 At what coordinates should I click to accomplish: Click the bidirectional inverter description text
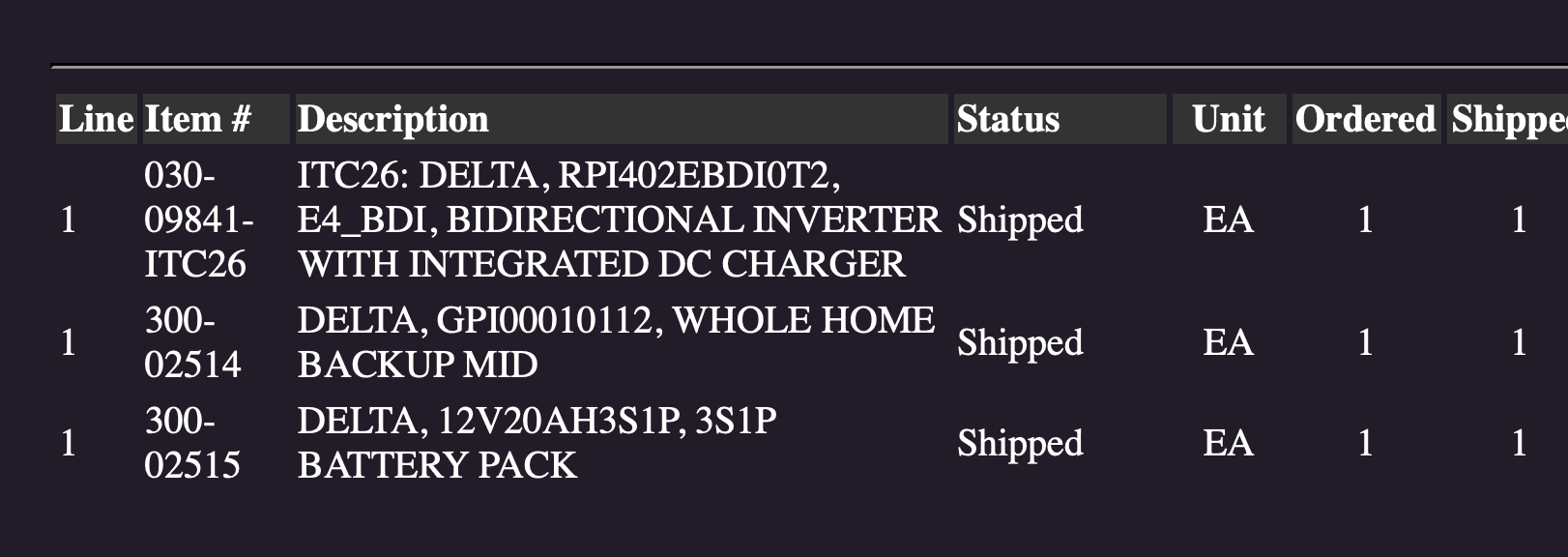[x=619, y=220]
